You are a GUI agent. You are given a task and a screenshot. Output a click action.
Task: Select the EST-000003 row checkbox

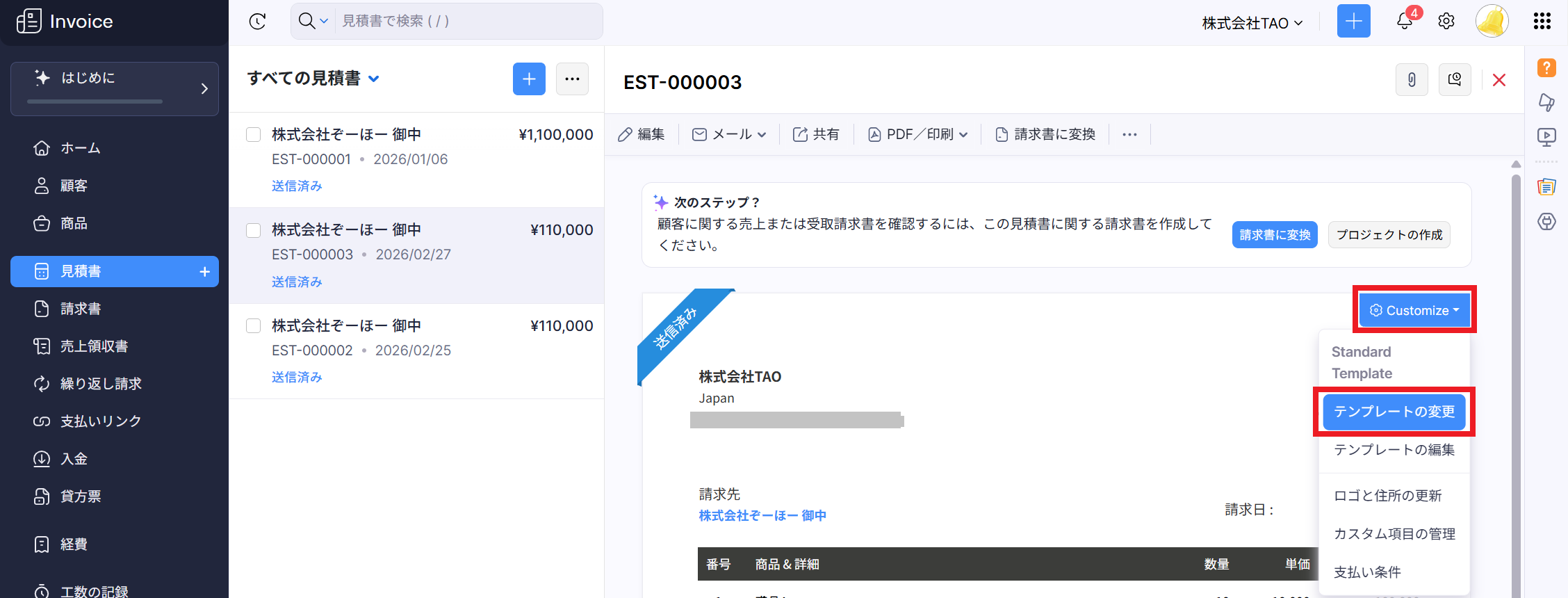254,230
